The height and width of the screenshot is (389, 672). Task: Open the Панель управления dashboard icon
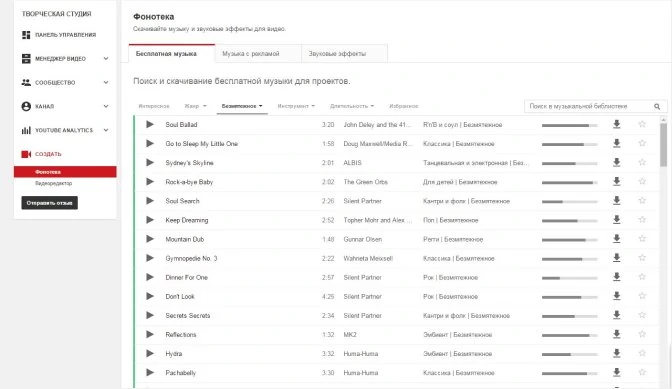[x=26, y=35]
